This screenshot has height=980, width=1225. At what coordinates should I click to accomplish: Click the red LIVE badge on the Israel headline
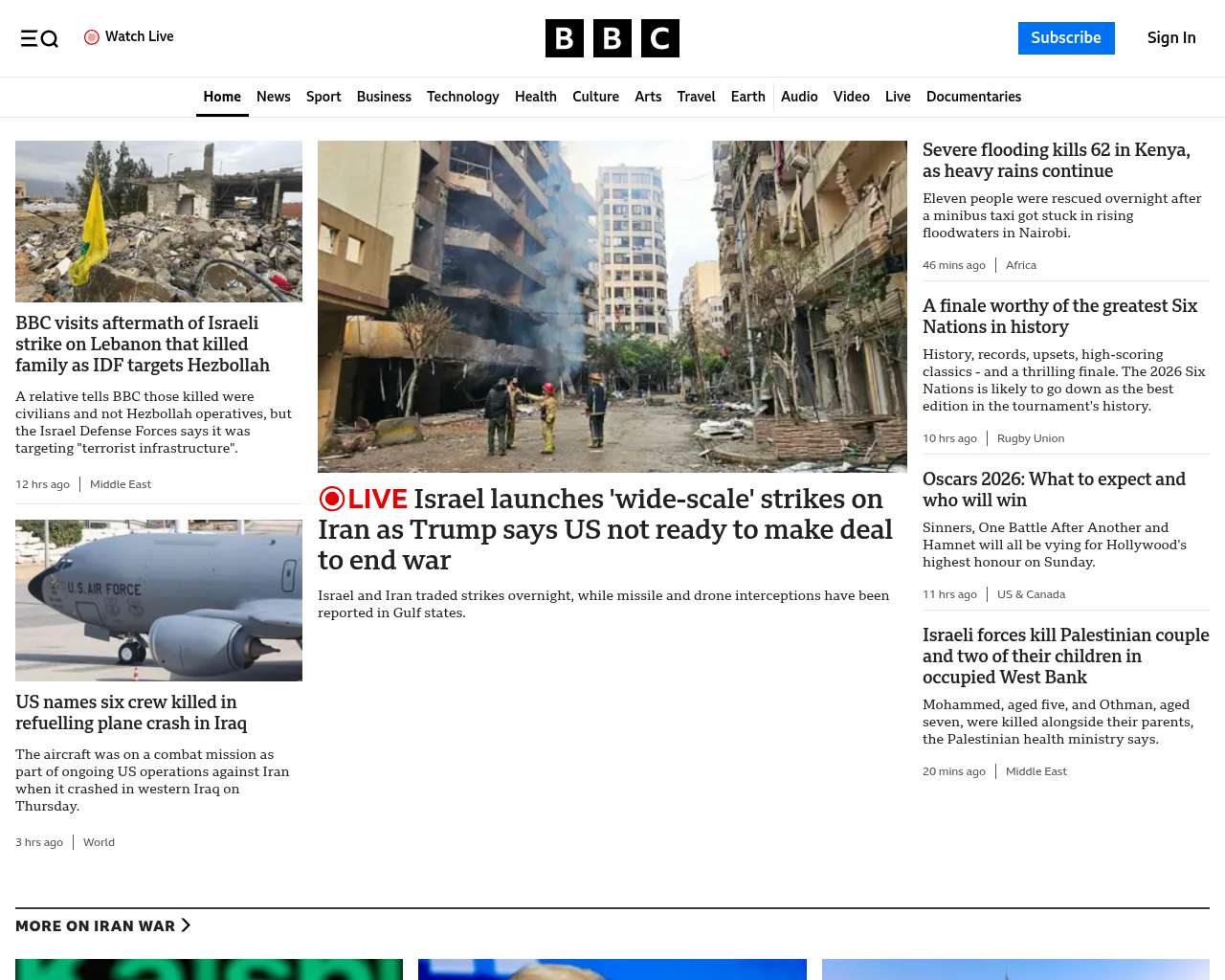(x=363, y=499)
